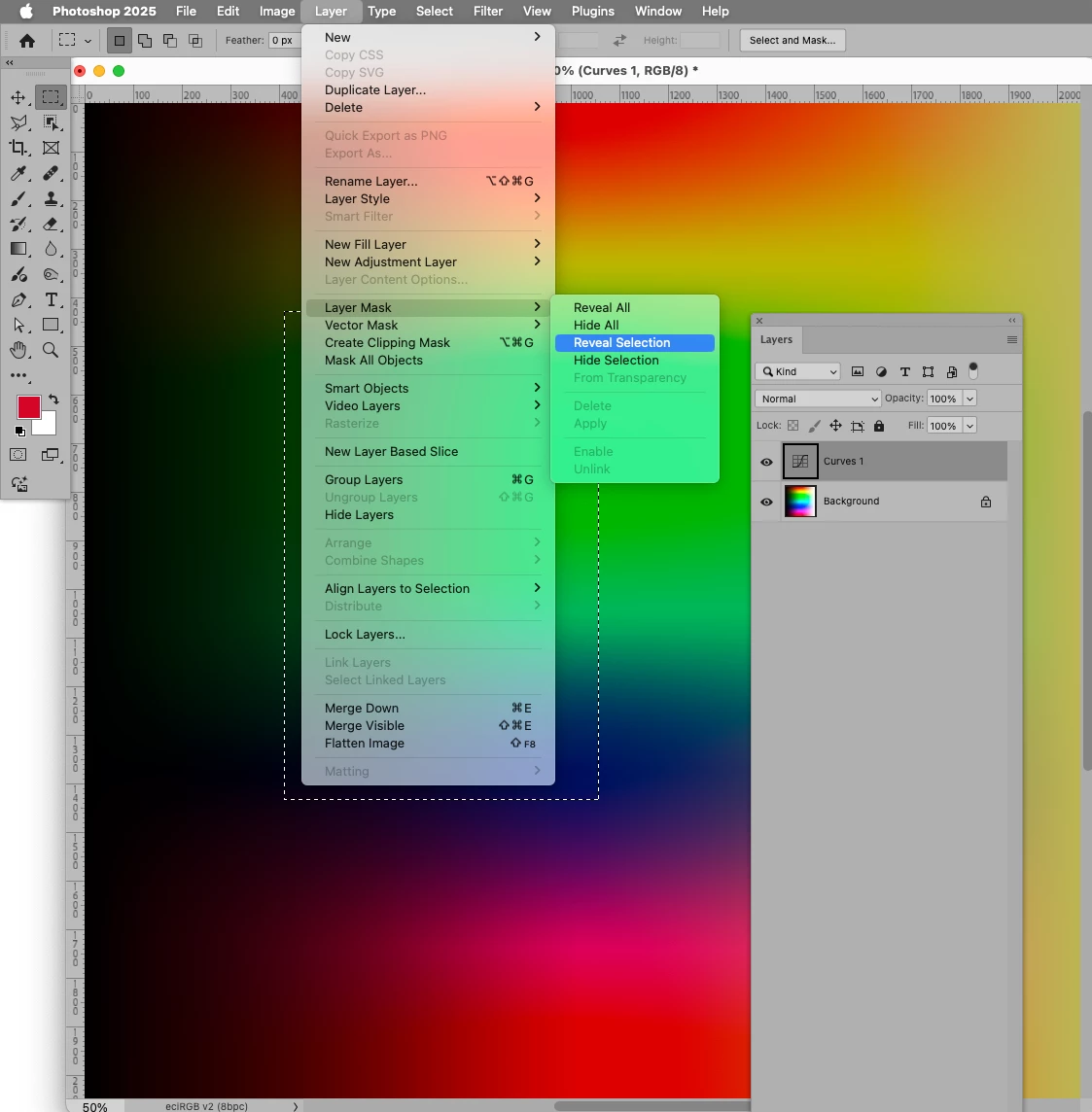The image size is (1092, 1112).
Task: Toggle lock position
Action: 836,426
